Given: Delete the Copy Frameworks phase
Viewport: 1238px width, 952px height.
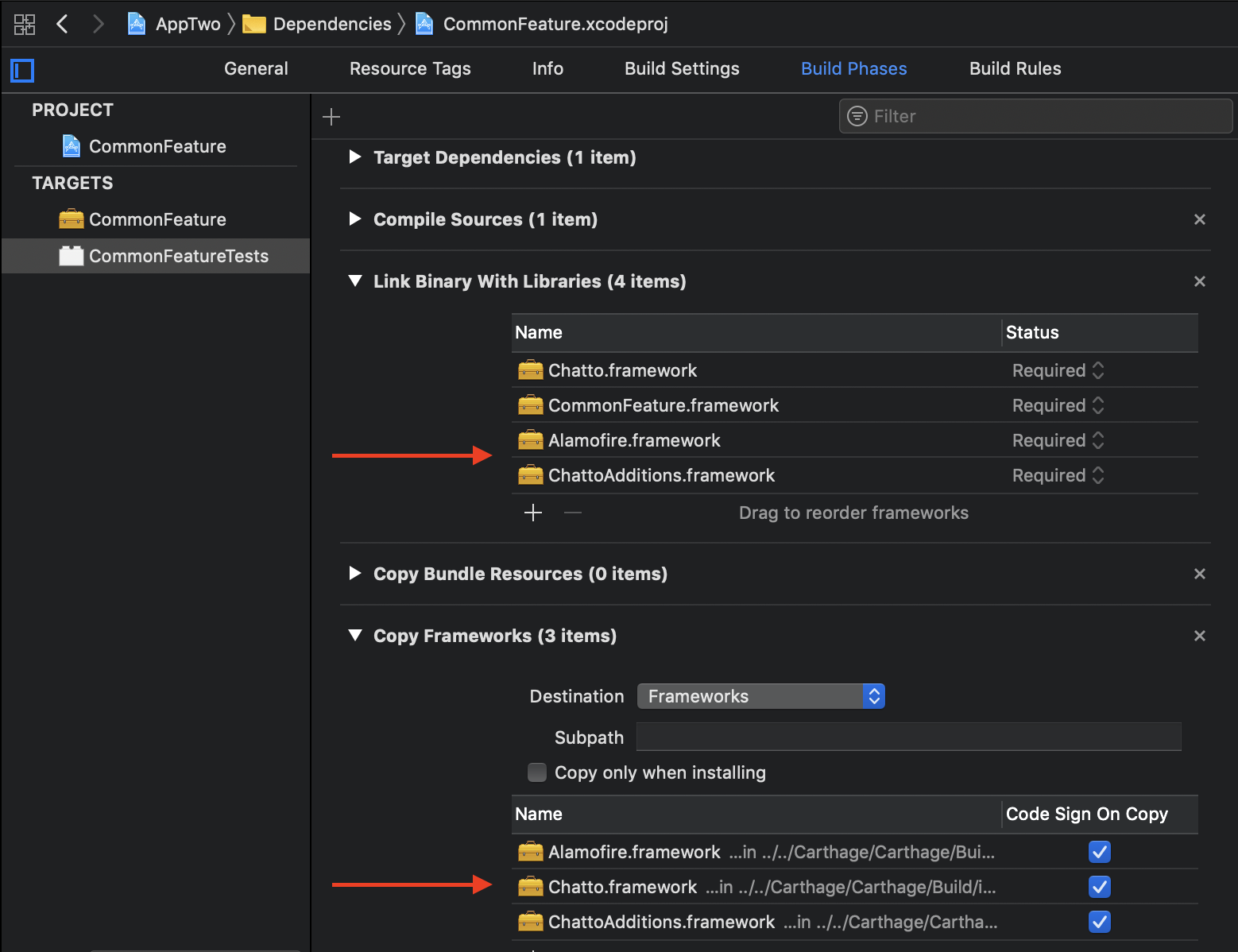Looking at the screenshot, I should (1200, 636).
